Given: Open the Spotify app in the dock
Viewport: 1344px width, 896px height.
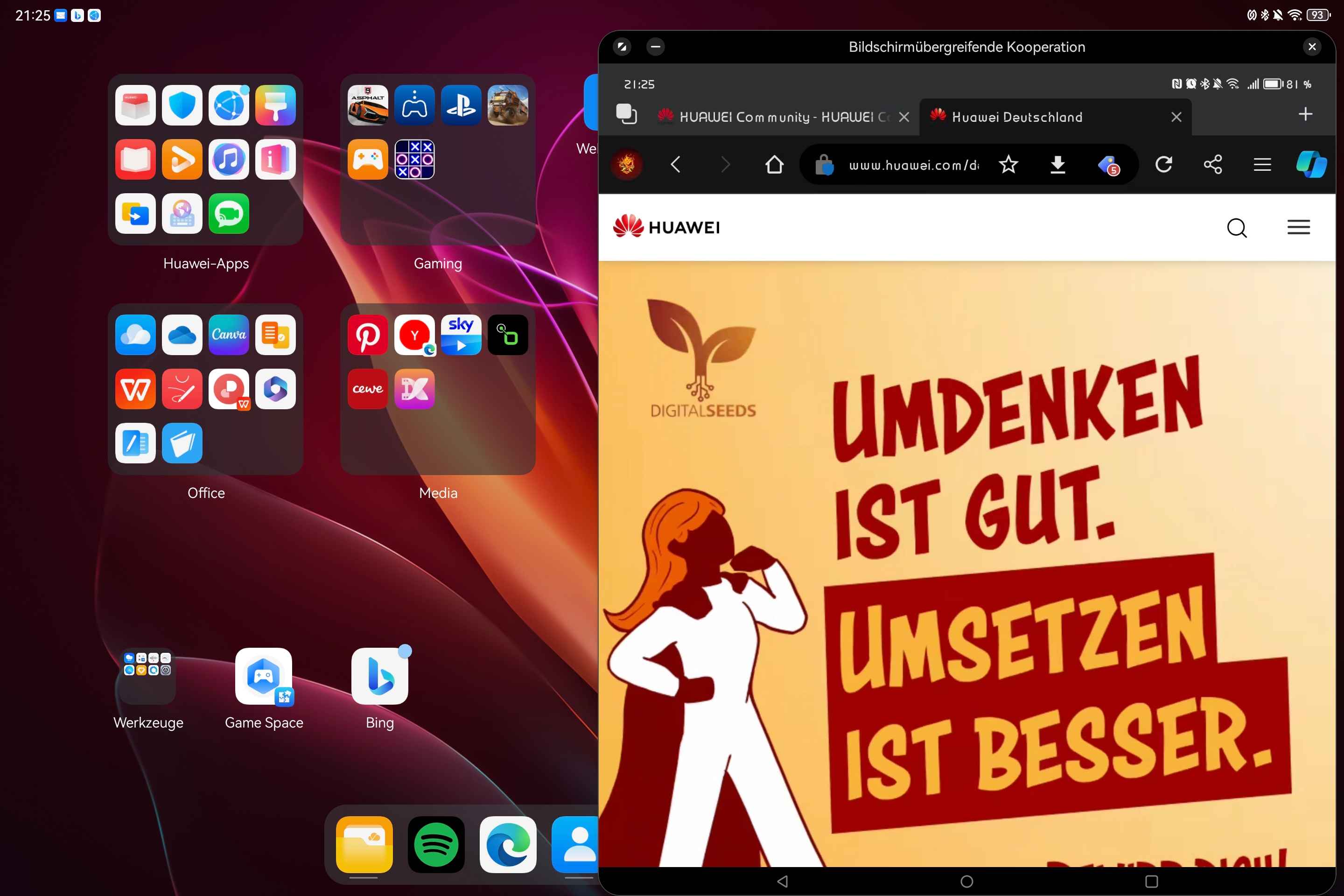Looking at the screenshot, I should pos(436,844).
